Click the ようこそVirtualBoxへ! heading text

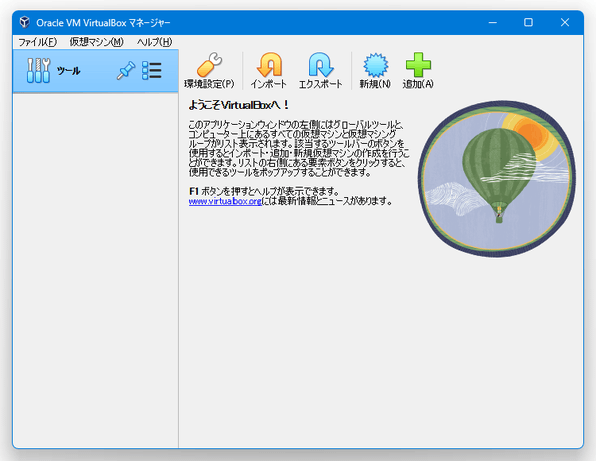coord(239,105)
